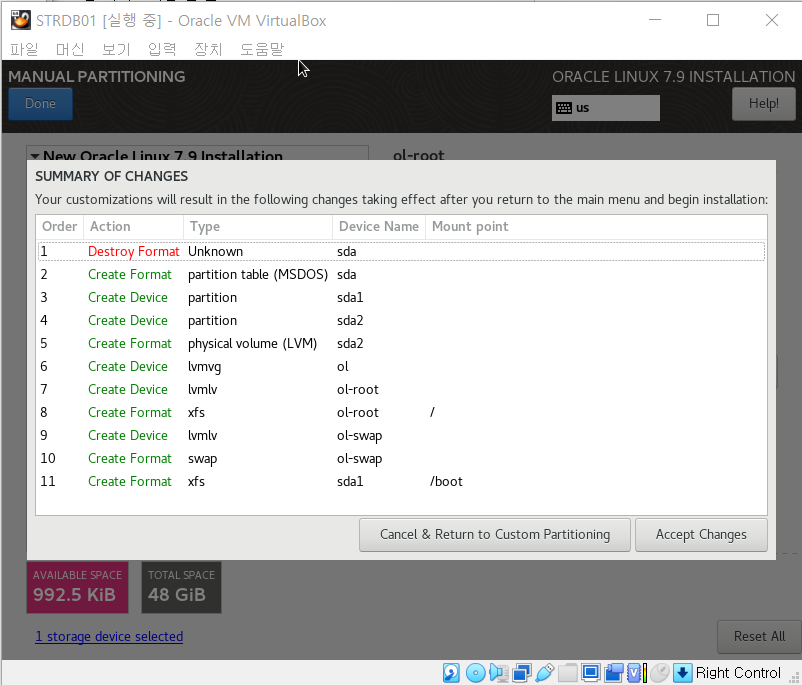This screenshot has height=685, width=802.
Task: Click the keyboard layout icon beside us
Action: click(564, 108)
